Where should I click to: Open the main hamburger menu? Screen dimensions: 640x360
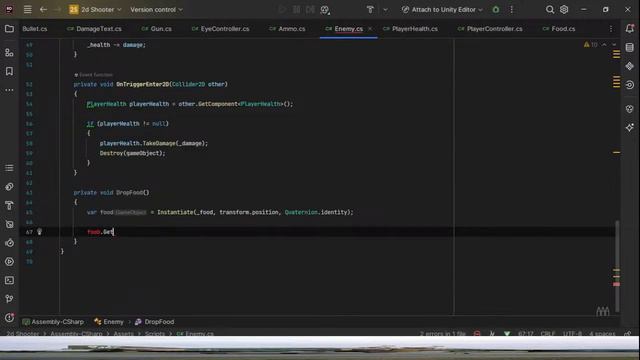click(27, 9)
